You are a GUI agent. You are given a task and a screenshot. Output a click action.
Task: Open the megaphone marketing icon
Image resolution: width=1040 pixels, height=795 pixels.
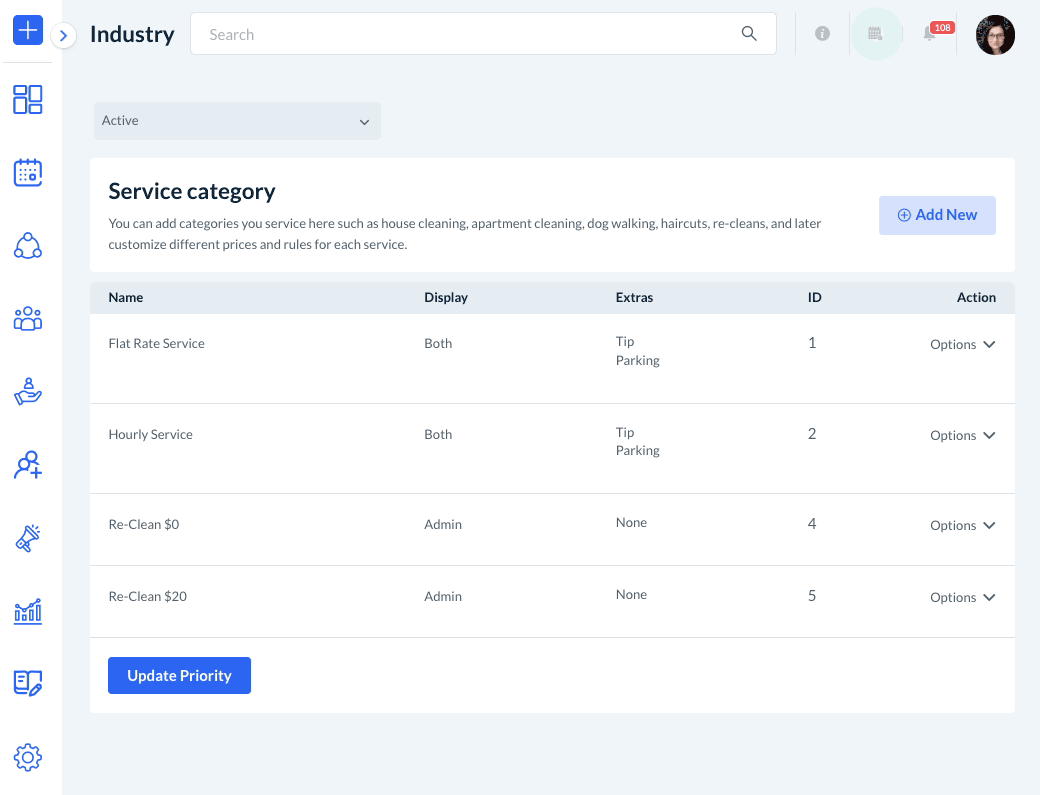27,538
